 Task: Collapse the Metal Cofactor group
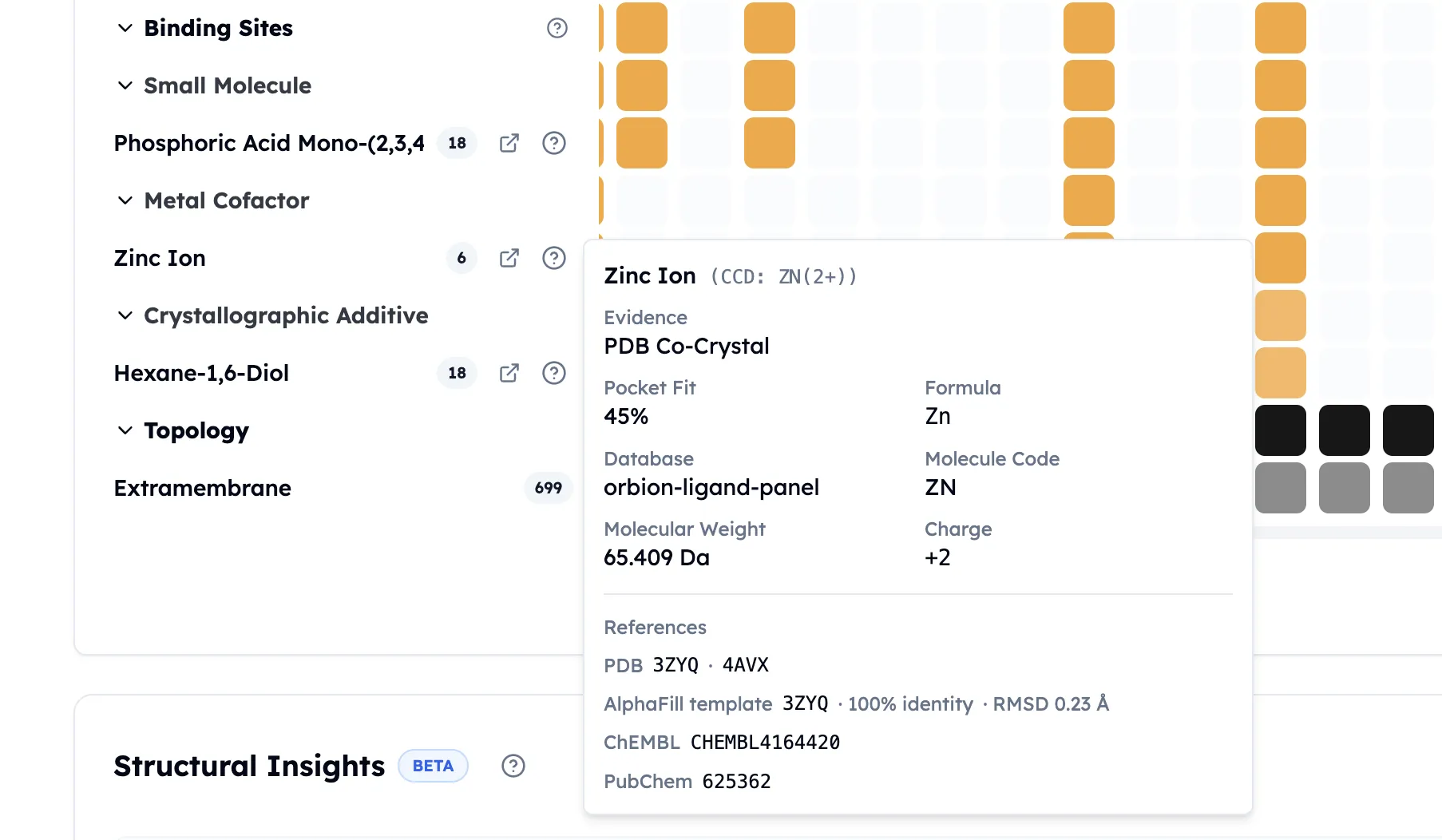(x=125, y=200)
